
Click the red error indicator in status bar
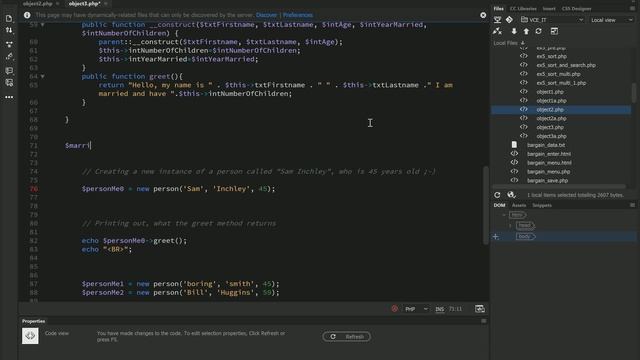coord(394,309)
